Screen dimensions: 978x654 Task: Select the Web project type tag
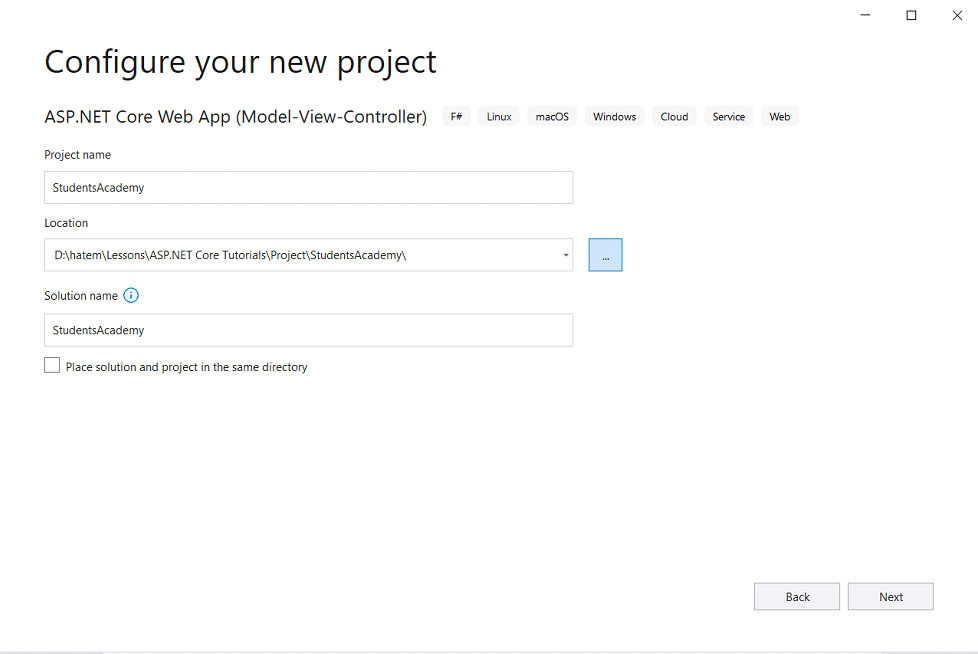[x=780, y=117]
